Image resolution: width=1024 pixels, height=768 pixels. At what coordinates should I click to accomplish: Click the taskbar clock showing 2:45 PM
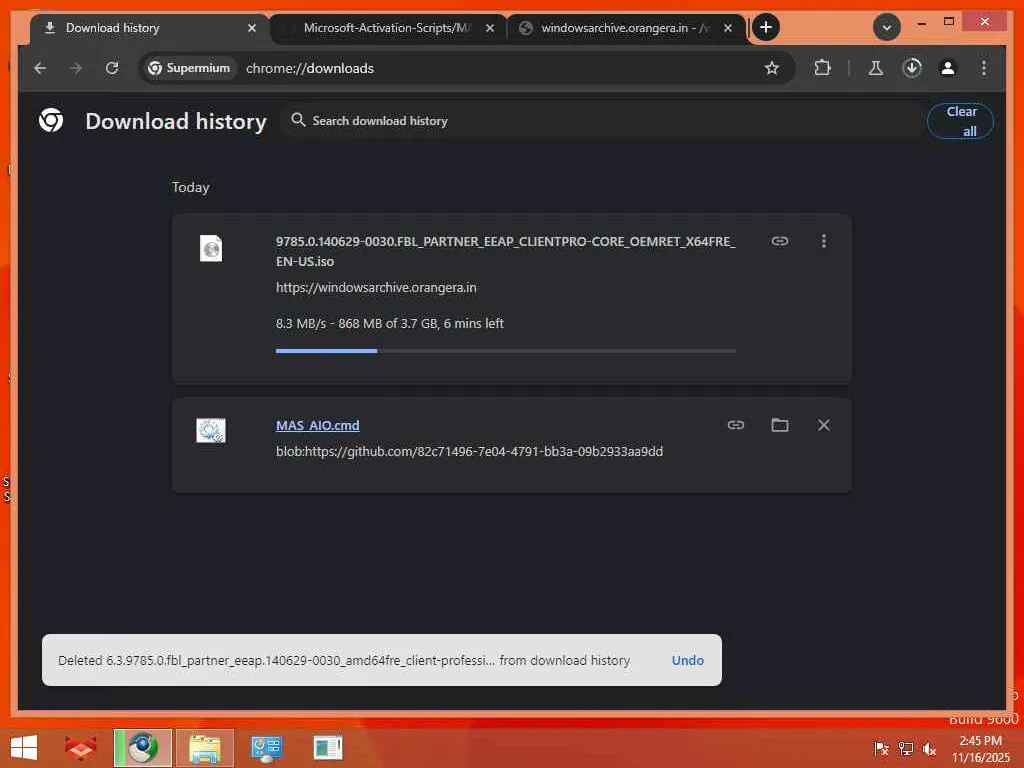(980, 748)
